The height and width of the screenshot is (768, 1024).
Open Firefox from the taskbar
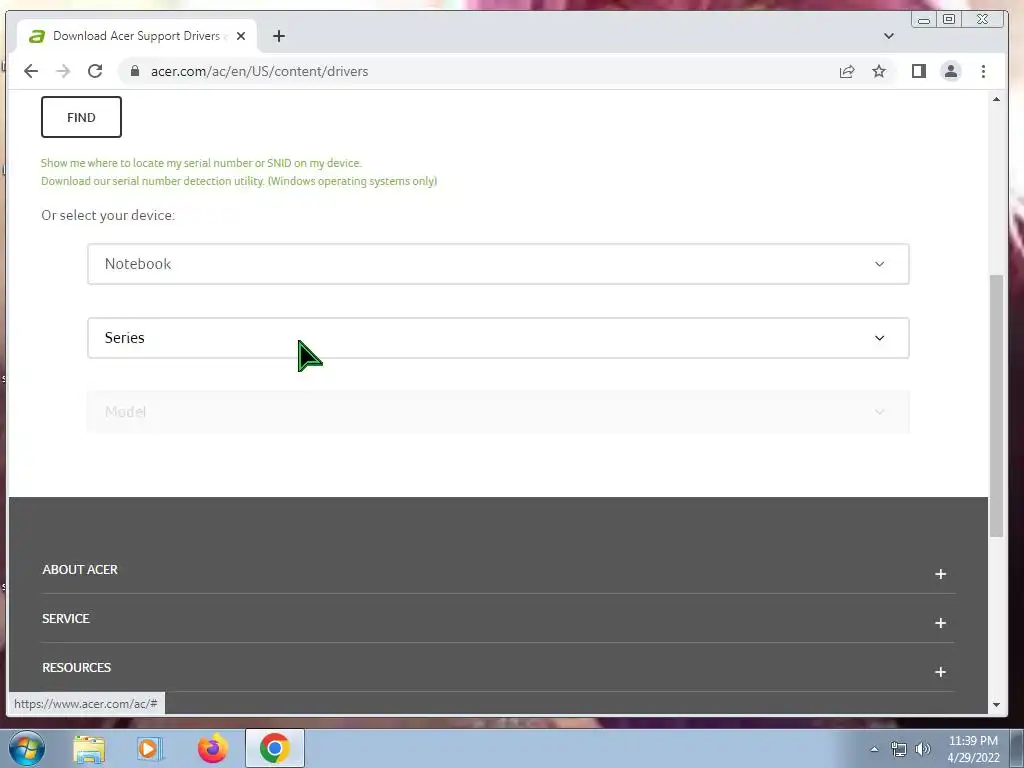212,748
